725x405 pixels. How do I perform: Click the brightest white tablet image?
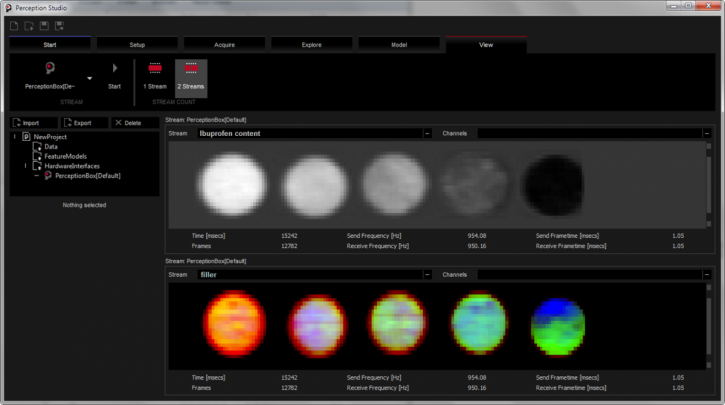coord(233,184)
